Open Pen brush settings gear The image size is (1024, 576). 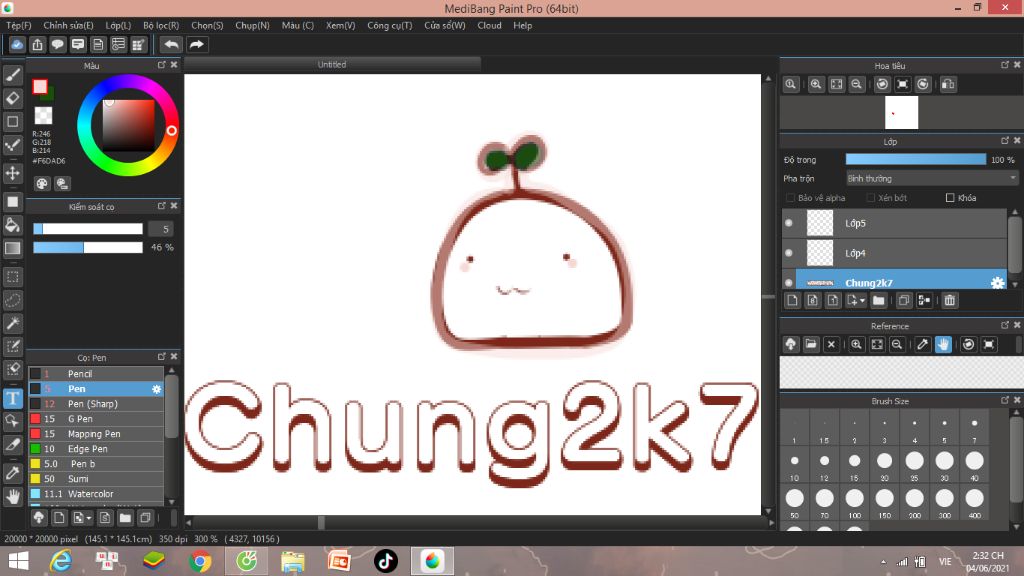(x=156, y=389)
